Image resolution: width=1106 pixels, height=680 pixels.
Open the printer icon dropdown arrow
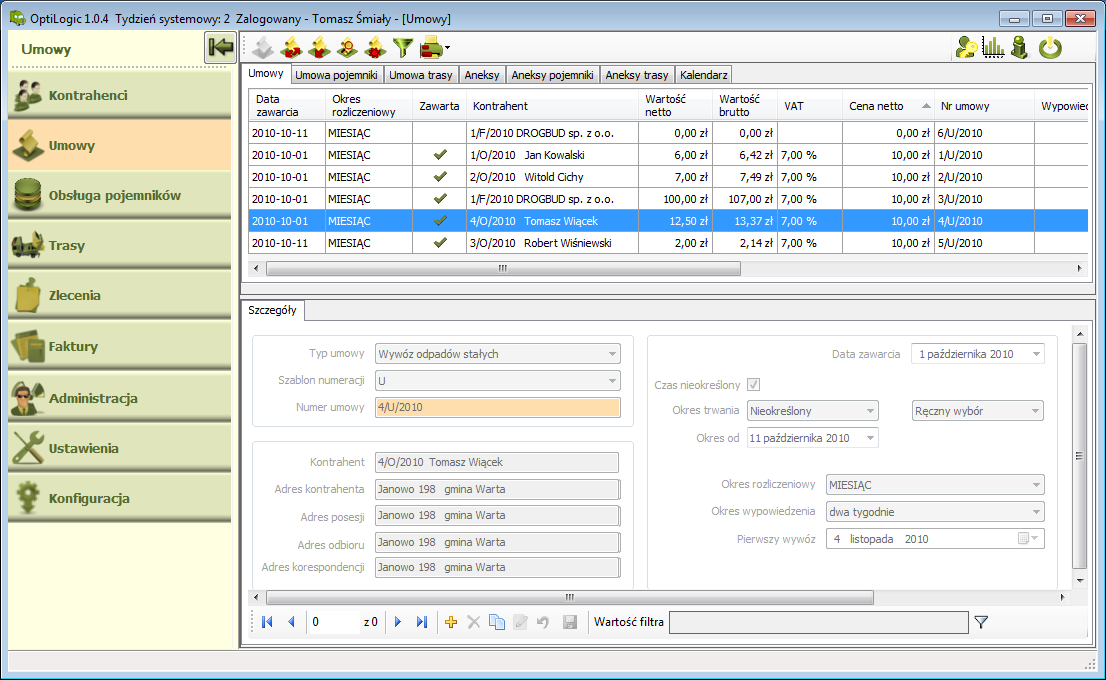coord(447,49)
